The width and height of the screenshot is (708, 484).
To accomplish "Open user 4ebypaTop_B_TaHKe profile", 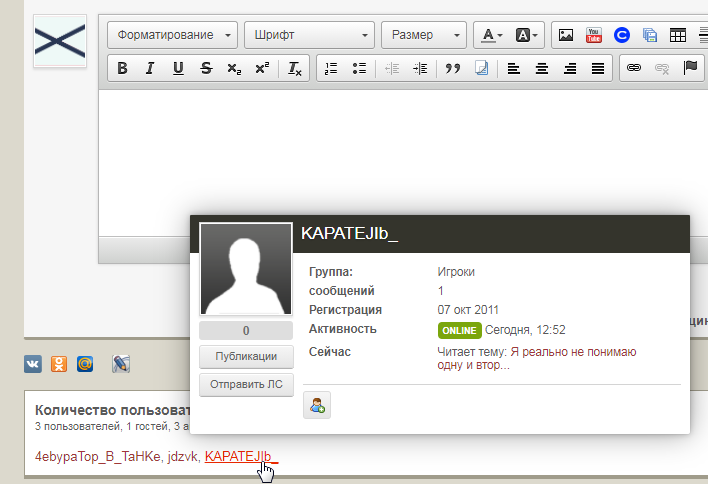I will click(x=98, y=456).
